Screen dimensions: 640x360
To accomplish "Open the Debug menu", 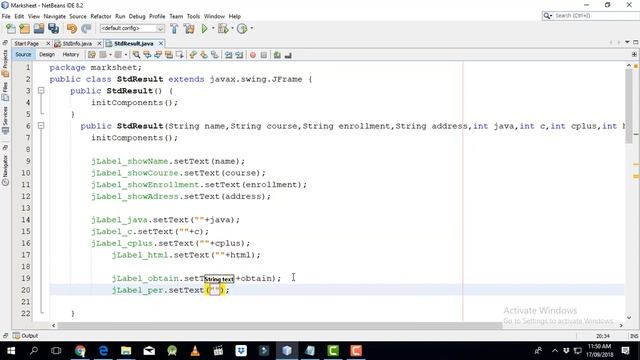I will coord(137,16).
